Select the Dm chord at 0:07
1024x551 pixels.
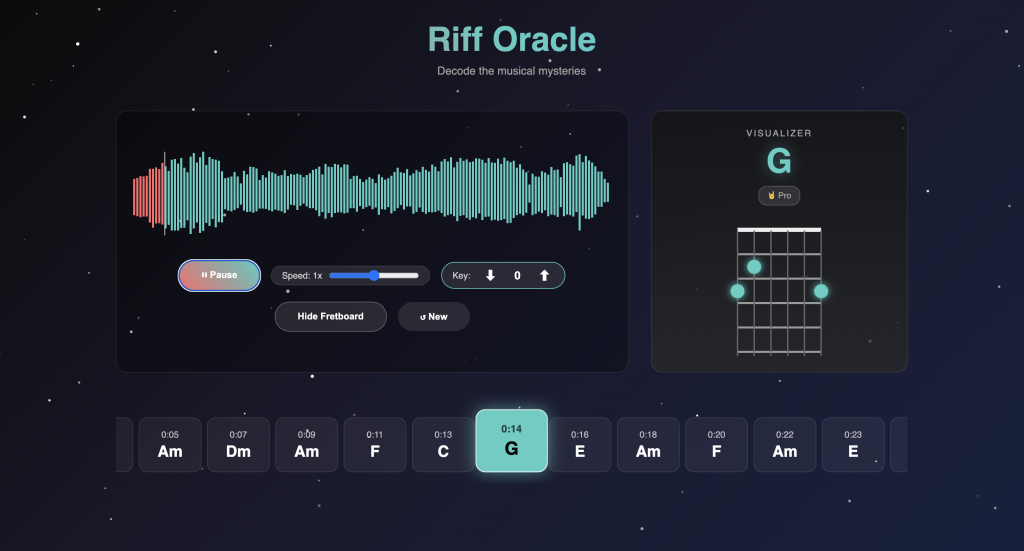(x=238, y=444)
